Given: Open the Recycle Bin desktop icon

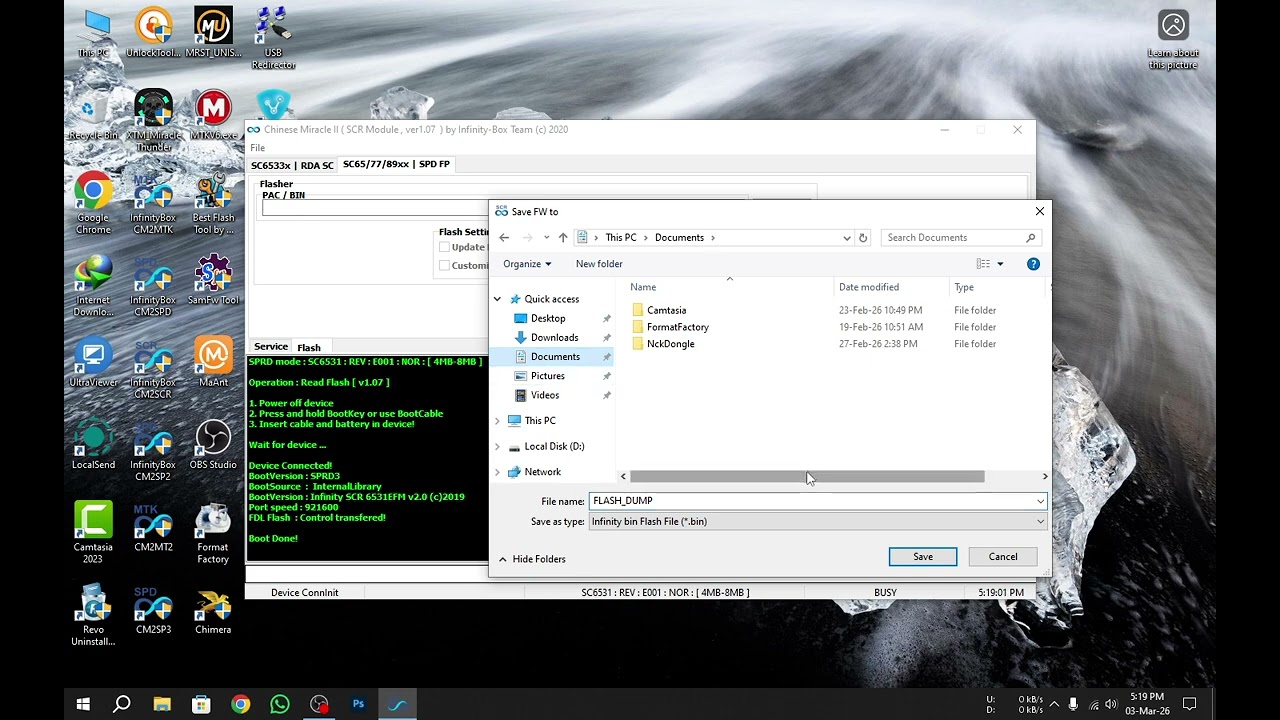Looking at the screenshot, I should tap(93, 115).
